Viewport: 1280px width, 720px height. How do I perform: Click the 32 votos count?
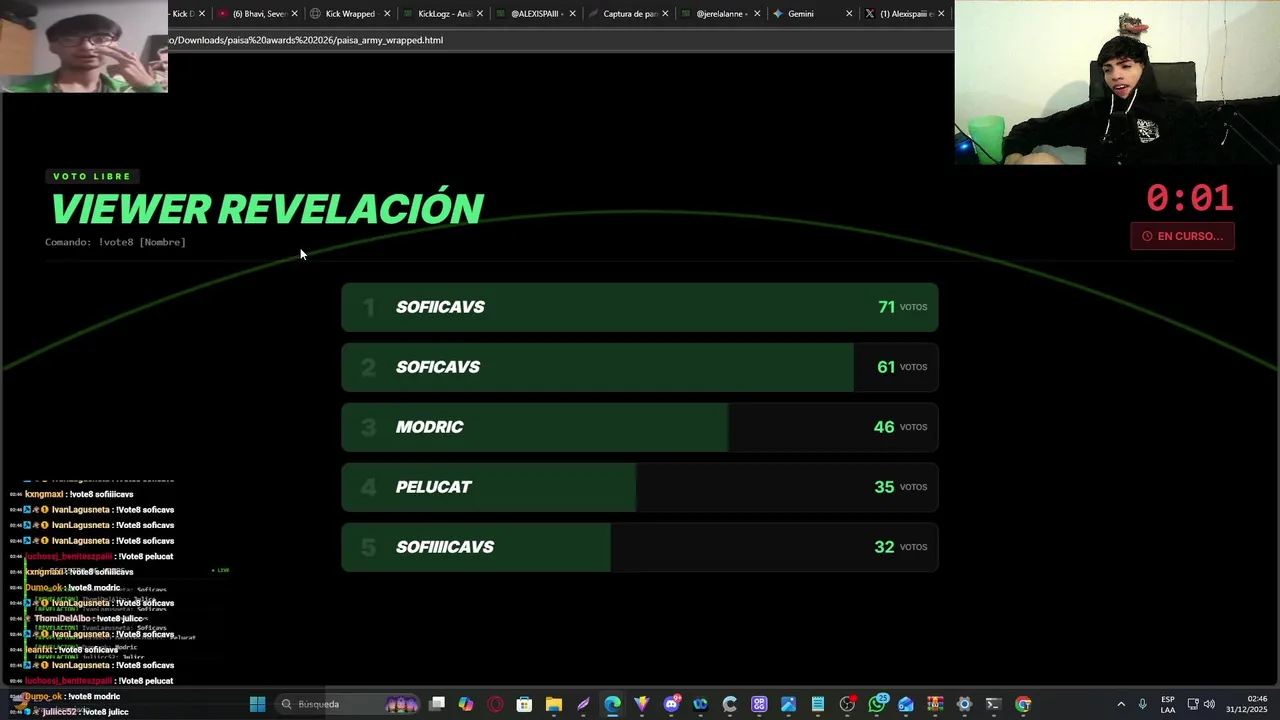[x=901, y=547]
